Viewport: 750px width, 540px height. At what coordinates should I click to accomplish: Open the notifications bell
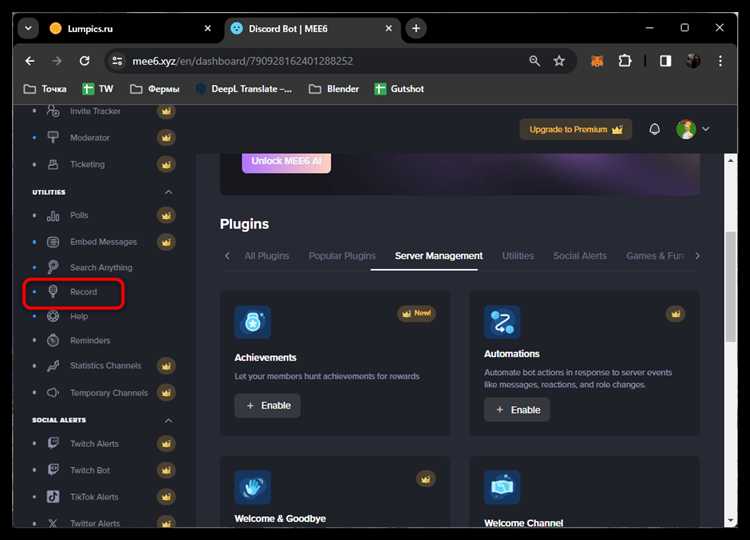[655, 129]
